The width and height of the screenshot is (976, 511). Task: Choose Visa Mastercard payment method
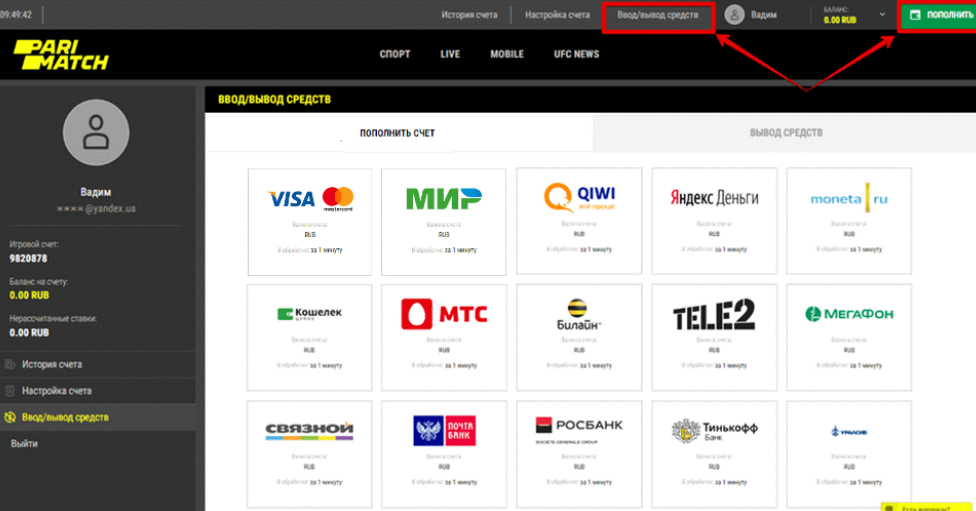tap(310, 222)
